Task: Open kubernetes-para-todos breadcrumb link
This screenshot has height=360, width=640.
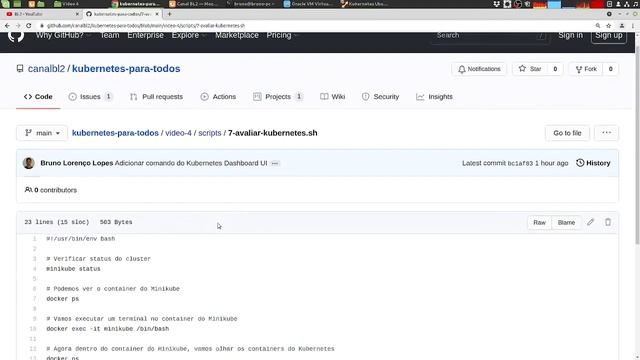Action: click(x=115, y=133)
